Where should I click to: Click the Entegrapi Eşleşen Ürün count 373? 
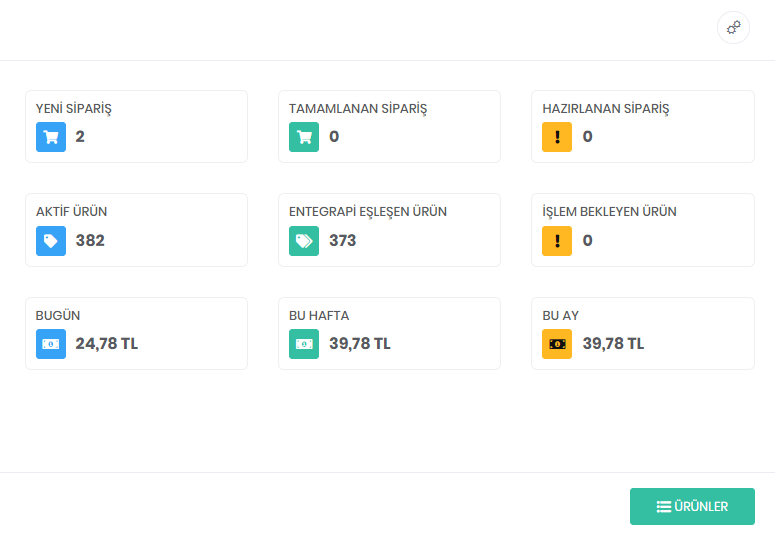click(x=342, y=241)
